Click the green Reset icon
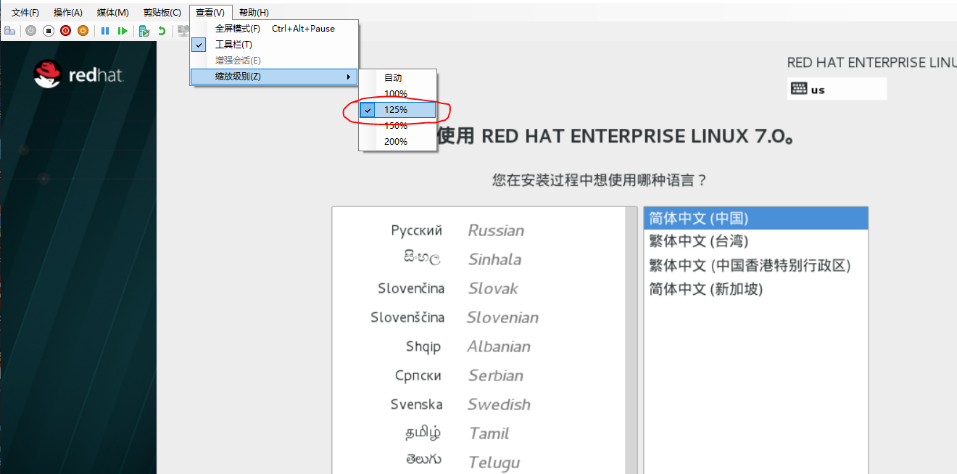Screen dimensions: 957x474 point(122,31)
